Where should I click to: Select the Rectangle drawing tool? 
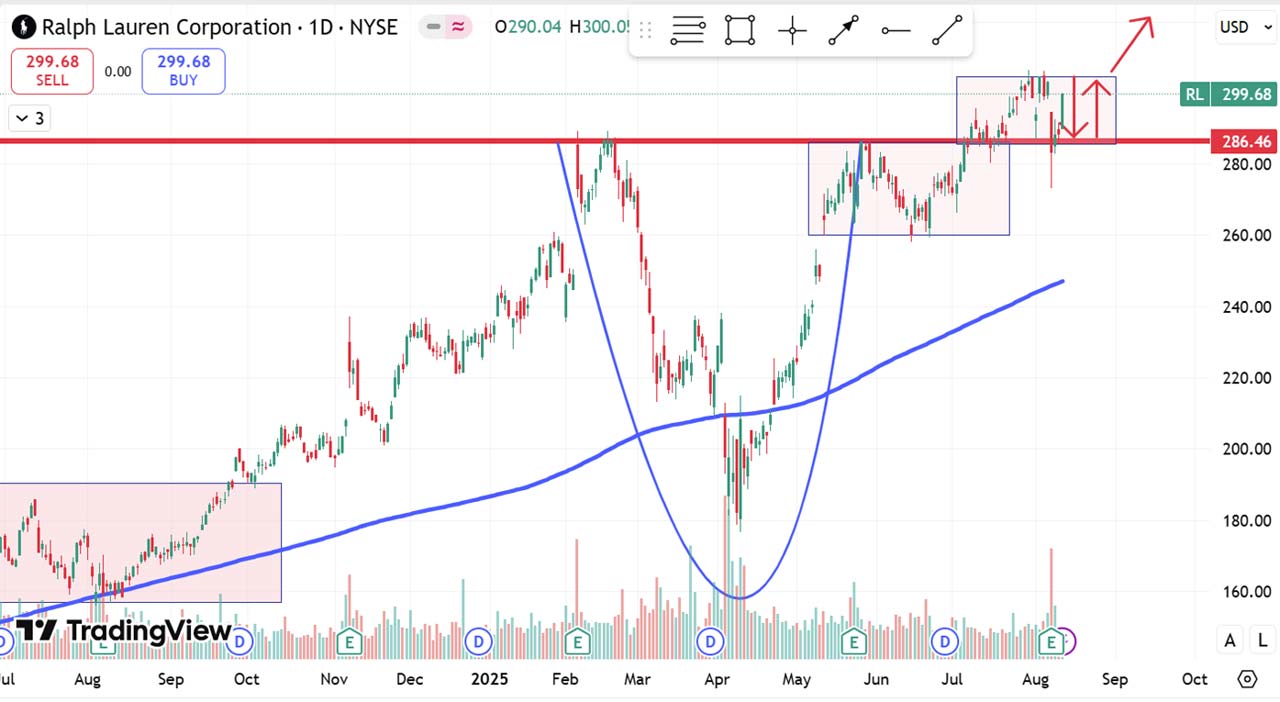click(x=740, y=30)
